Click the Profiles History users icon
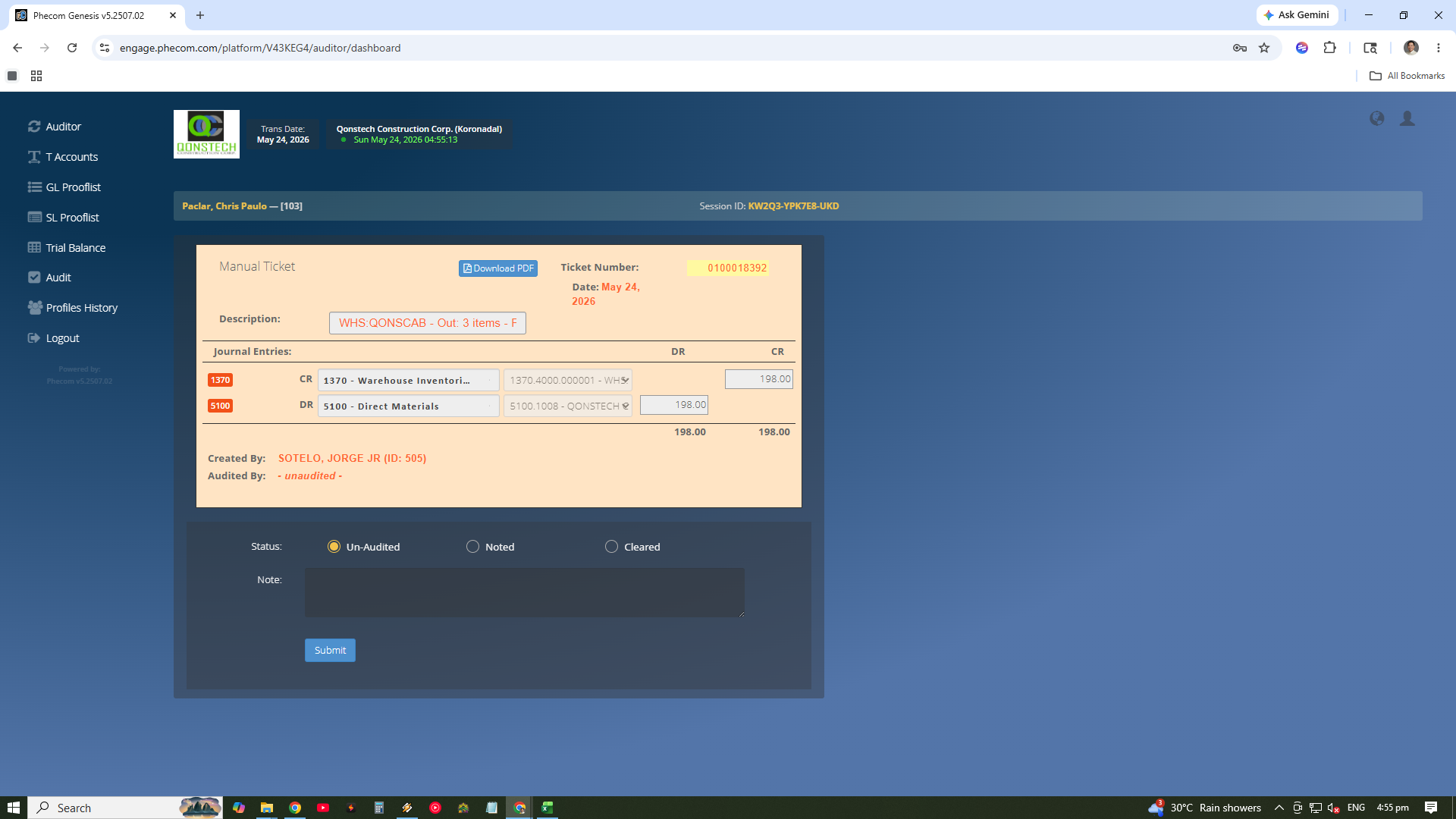The width and height of the screenshot is (1456, 819). point(35,307)
